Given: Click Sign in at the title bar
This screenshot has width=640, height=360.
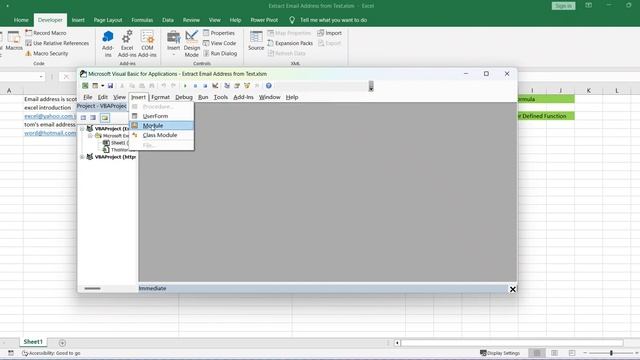Looking at the screenshot, I should [x=563, y=6].
